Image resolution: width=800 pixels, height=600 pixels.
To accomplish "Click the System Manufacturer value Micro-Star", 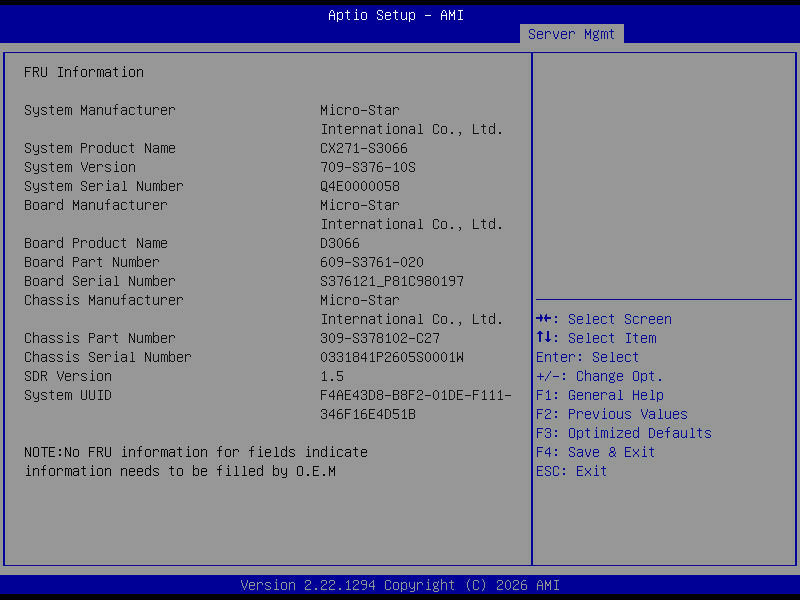I will click(360, 110).
